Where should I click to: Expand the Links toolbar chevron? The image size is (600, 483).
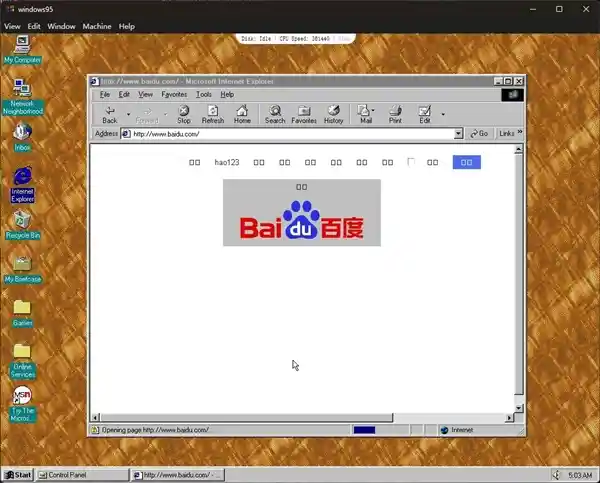tap(520, 132)
